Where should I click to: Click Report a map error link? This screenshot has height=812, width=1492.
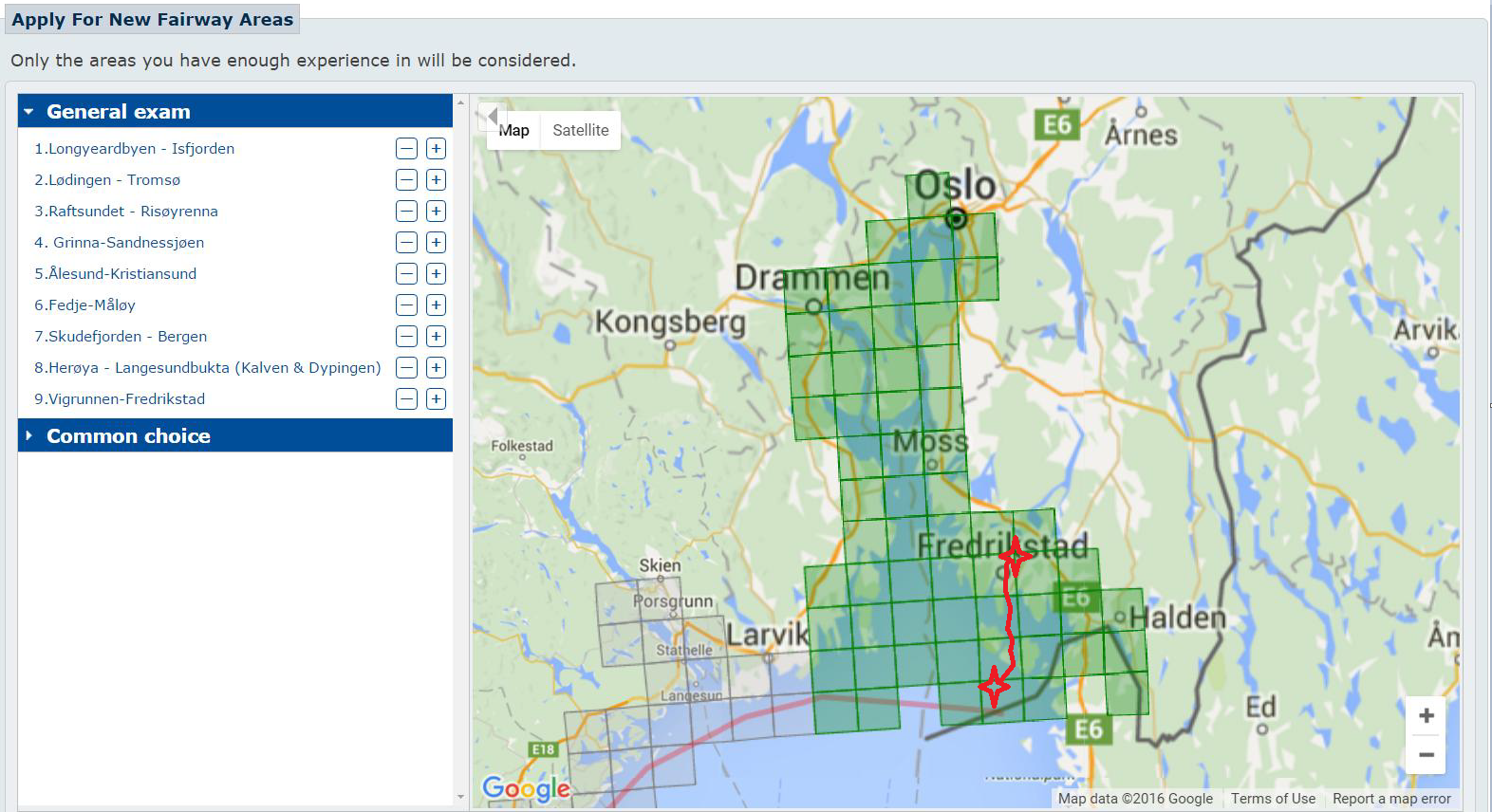tap(1391, 799)
